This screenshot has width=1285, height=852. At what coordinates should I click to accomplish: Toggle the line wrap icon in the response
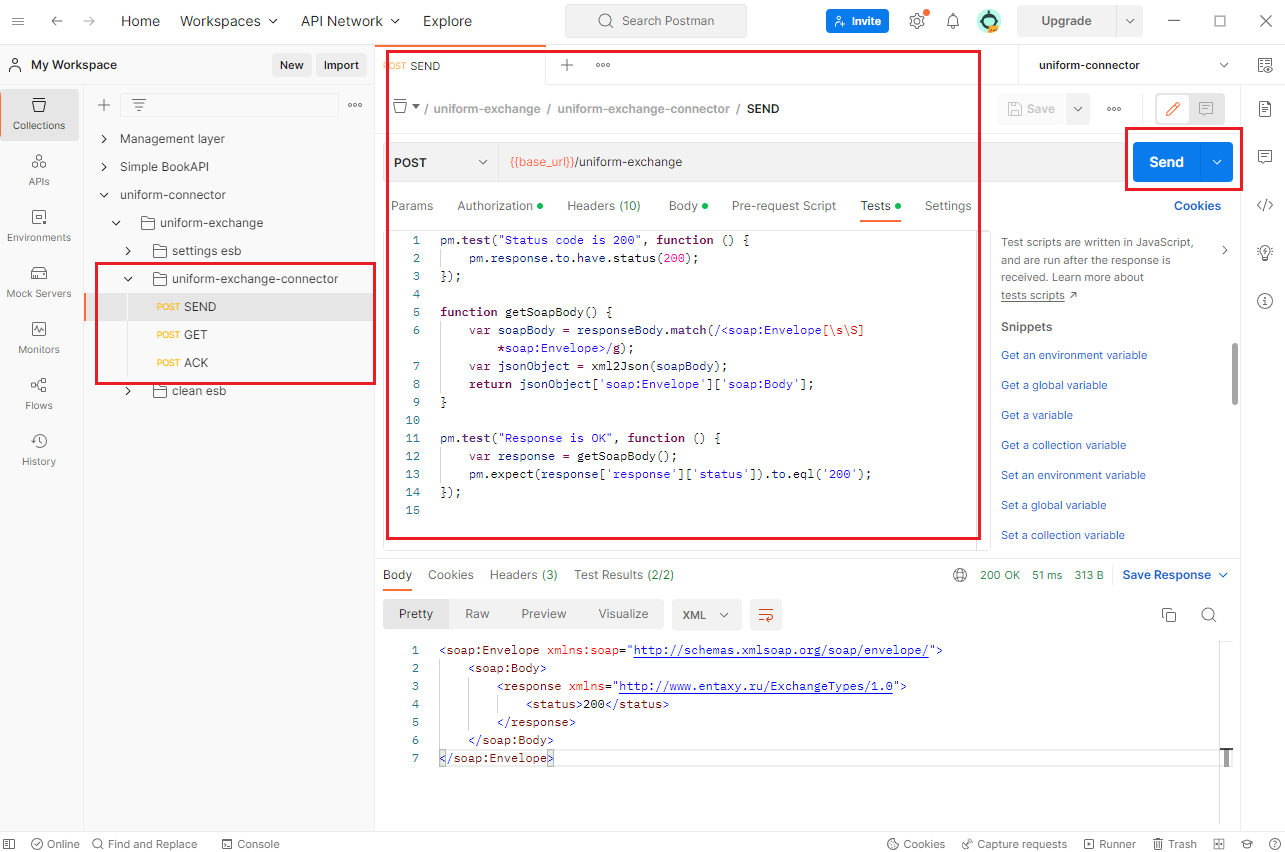click(x=766, y=614)
